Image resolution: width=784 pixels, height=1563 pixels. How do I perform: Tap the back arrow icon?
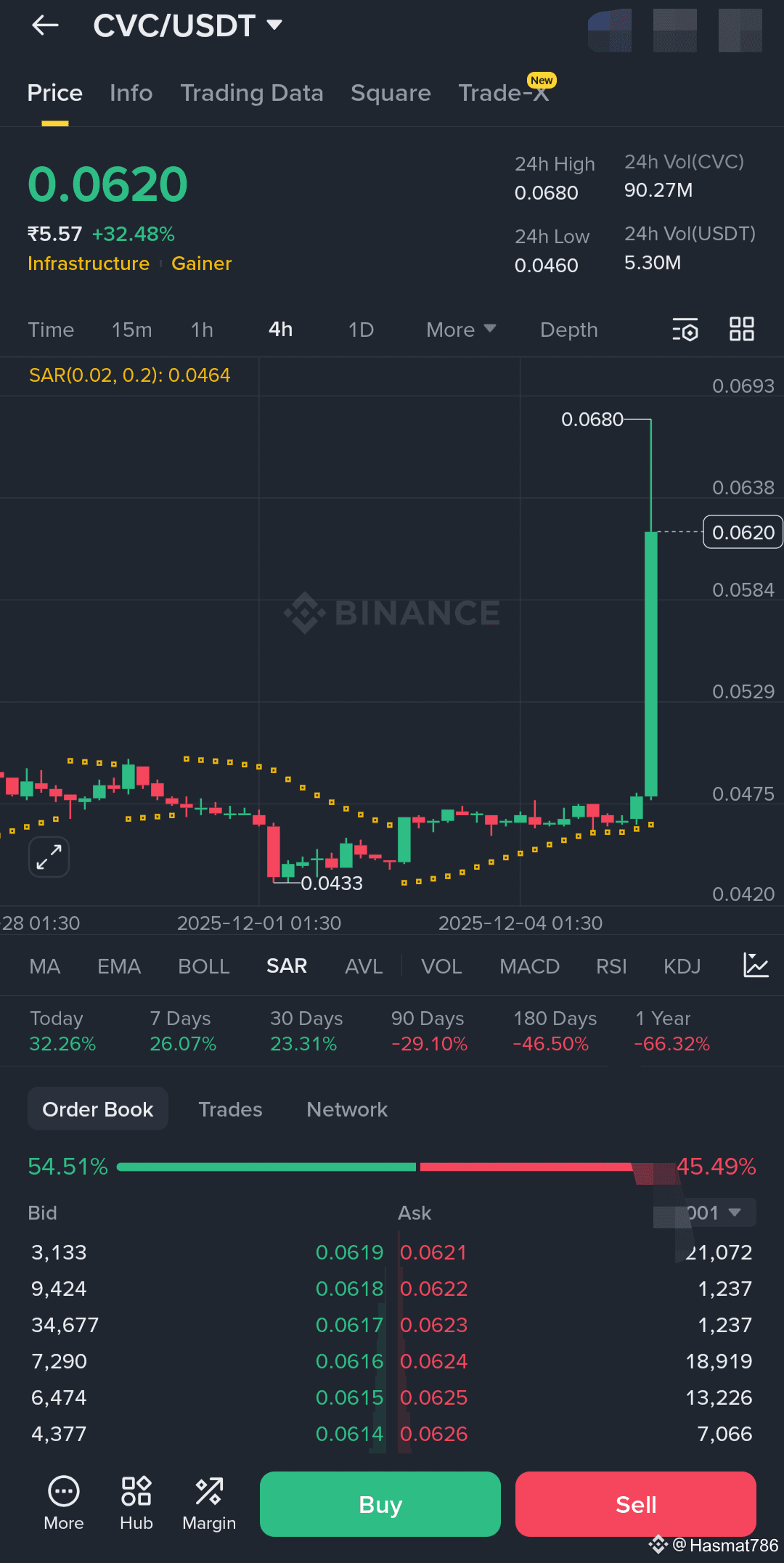point(45,25)
